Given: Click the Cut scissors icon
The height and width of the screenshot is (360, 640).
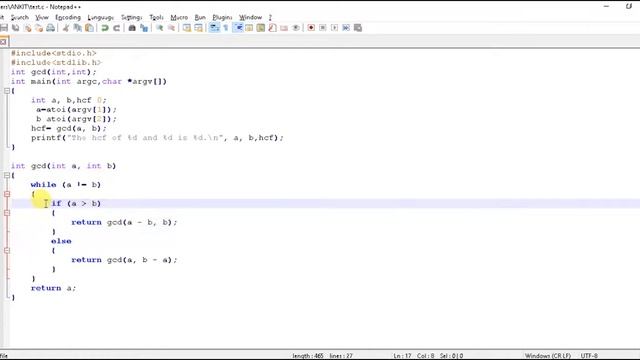Looking at the screenshot, I should [66, 28].
